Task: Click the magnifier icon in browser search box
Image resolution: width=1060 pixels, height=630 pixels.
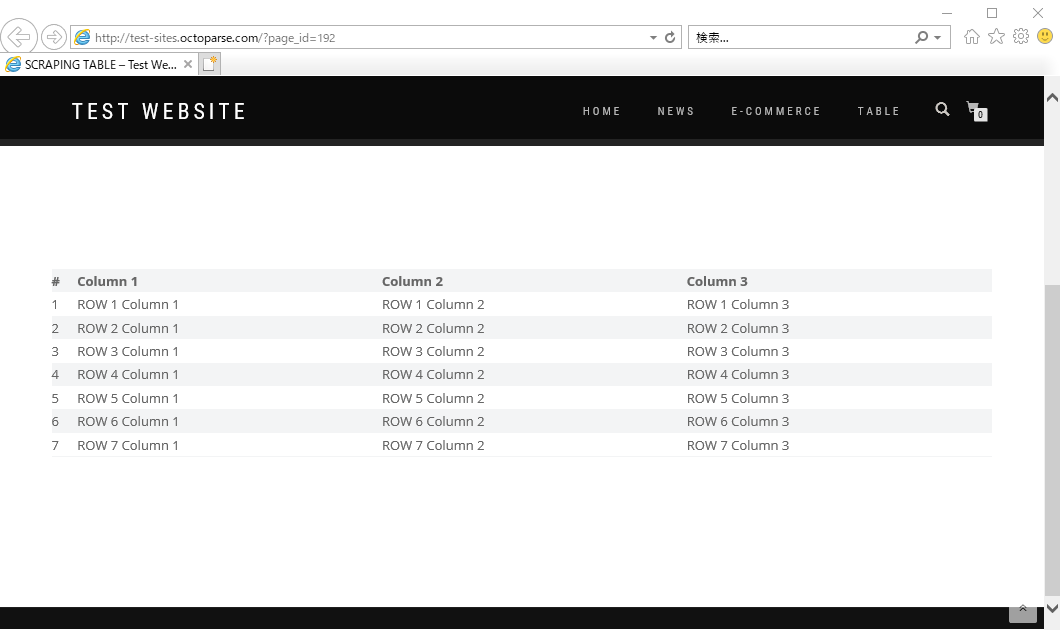Action: (x=921, y=37)
